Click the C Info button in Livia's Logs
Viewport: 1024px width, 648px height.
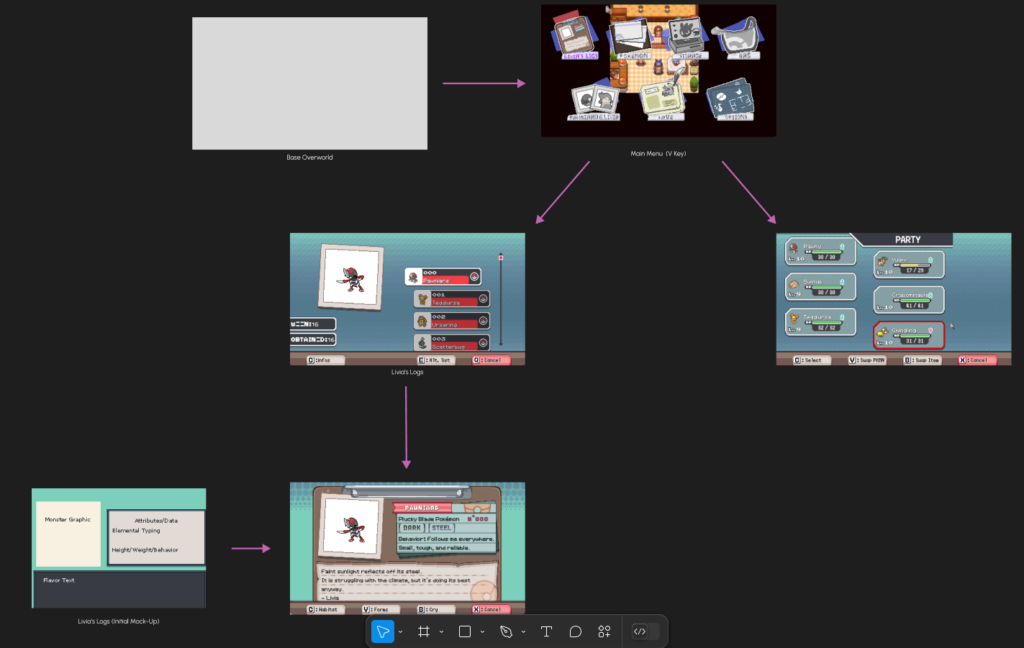[x=325, y=360]
